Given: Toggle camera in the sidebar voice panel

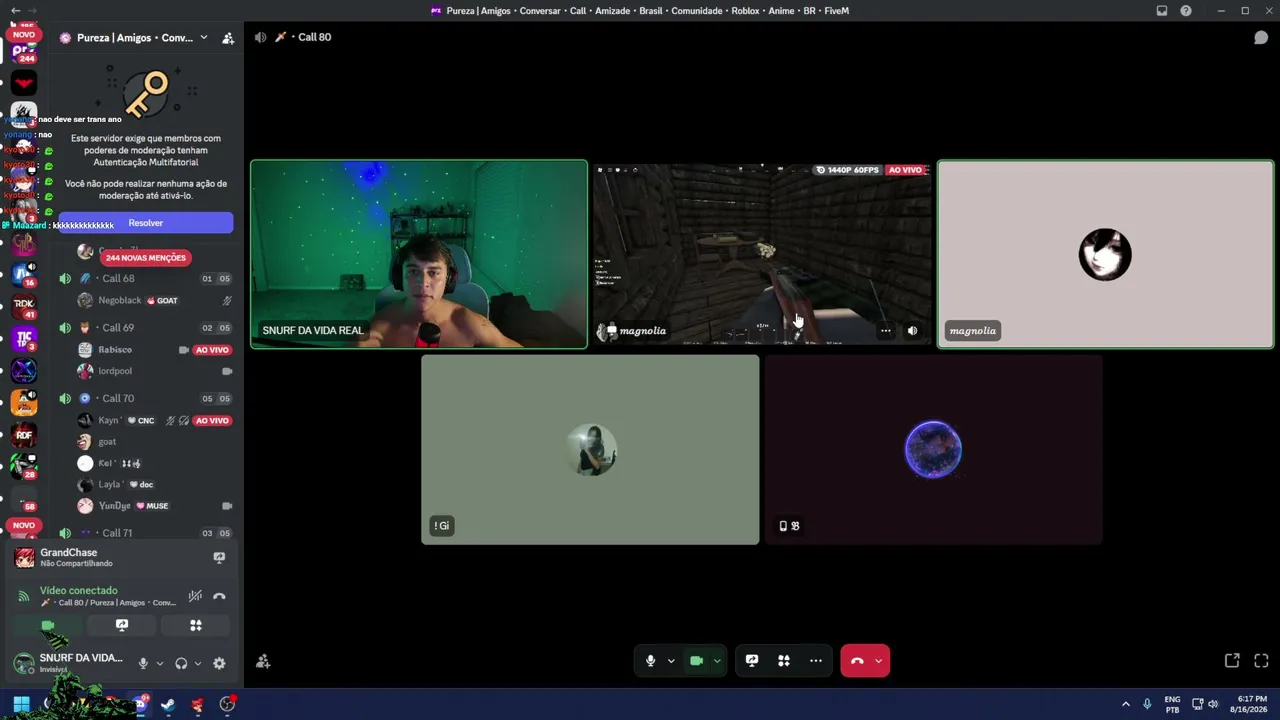Looking at the screenshot, I should (x=47, y=625).
